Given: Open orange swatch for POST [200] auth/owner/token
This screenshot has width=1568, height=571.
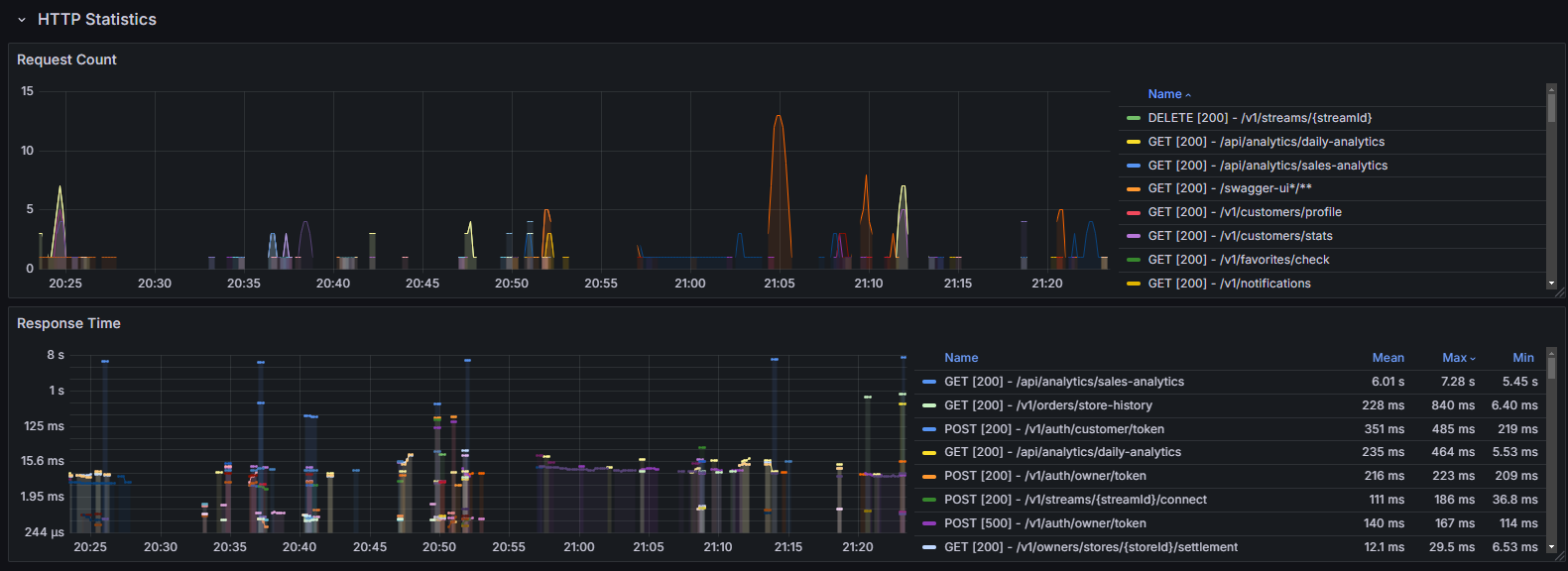Looking at the screenshot, I should point(929,476).
